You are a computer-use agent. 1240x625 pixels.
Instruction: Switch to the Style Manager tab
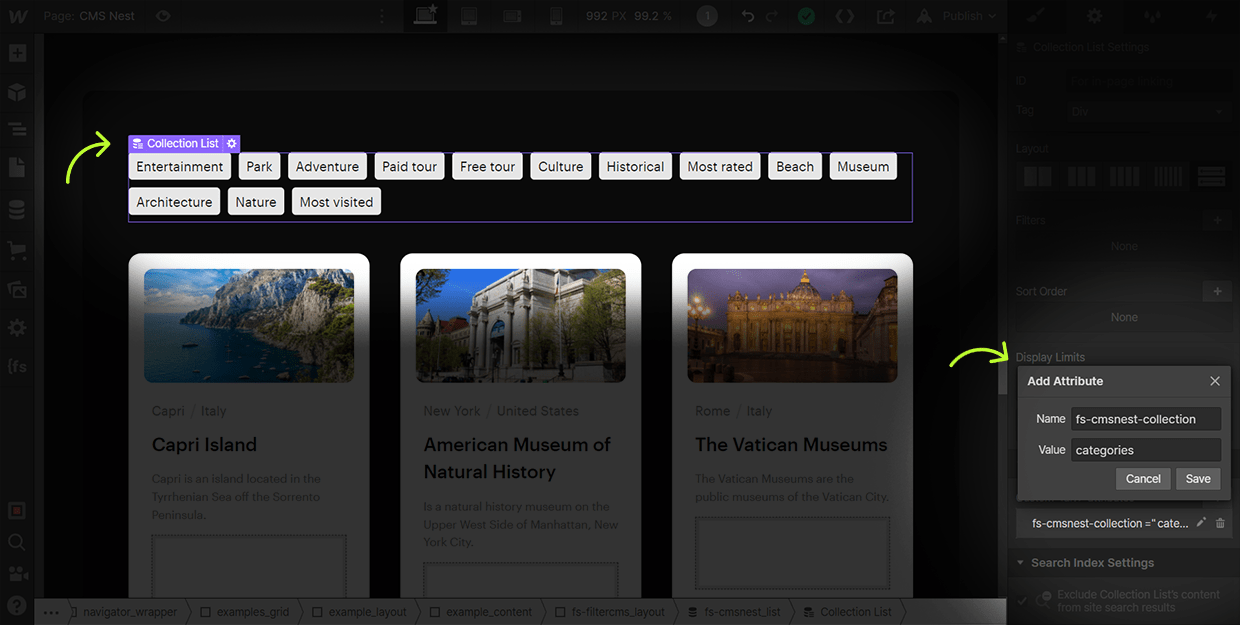(1153, 16)
